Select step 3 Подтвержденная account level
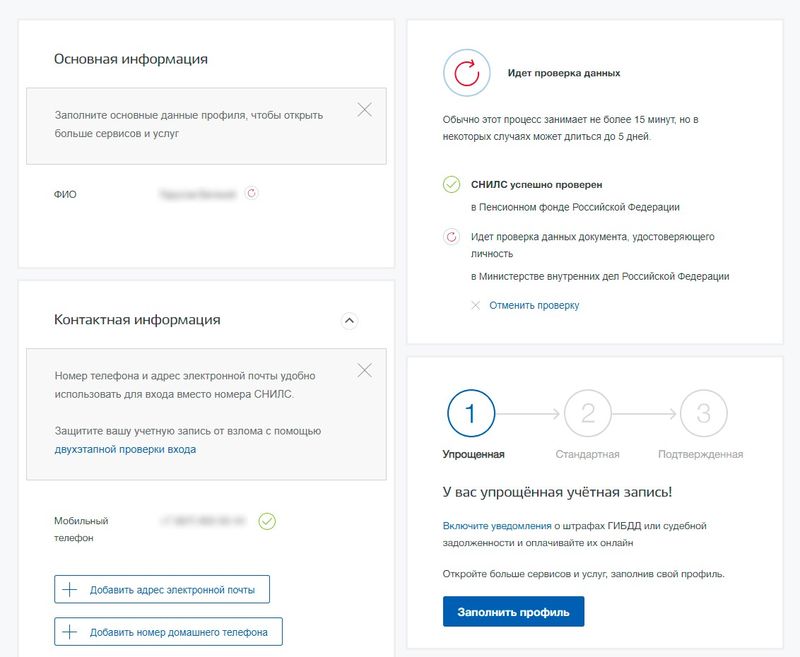800x657 pixels. [x=703, y=411]
